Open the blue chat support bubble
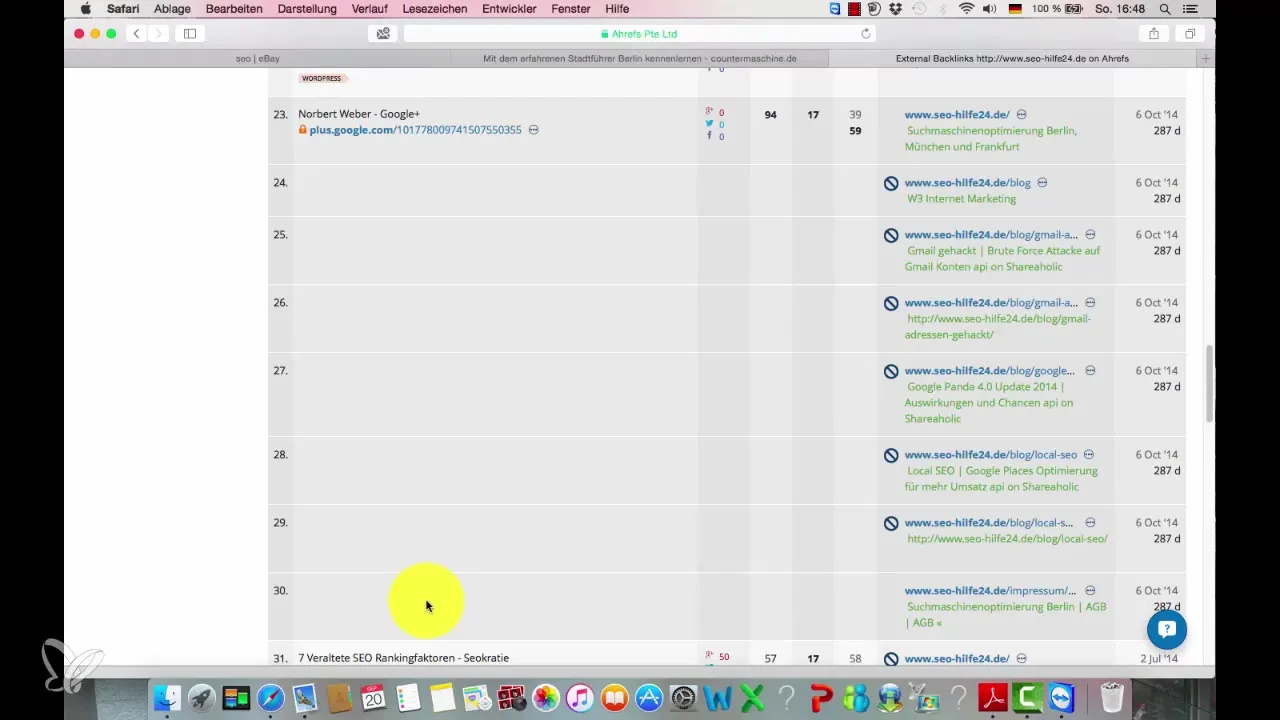 point(1167,629)
